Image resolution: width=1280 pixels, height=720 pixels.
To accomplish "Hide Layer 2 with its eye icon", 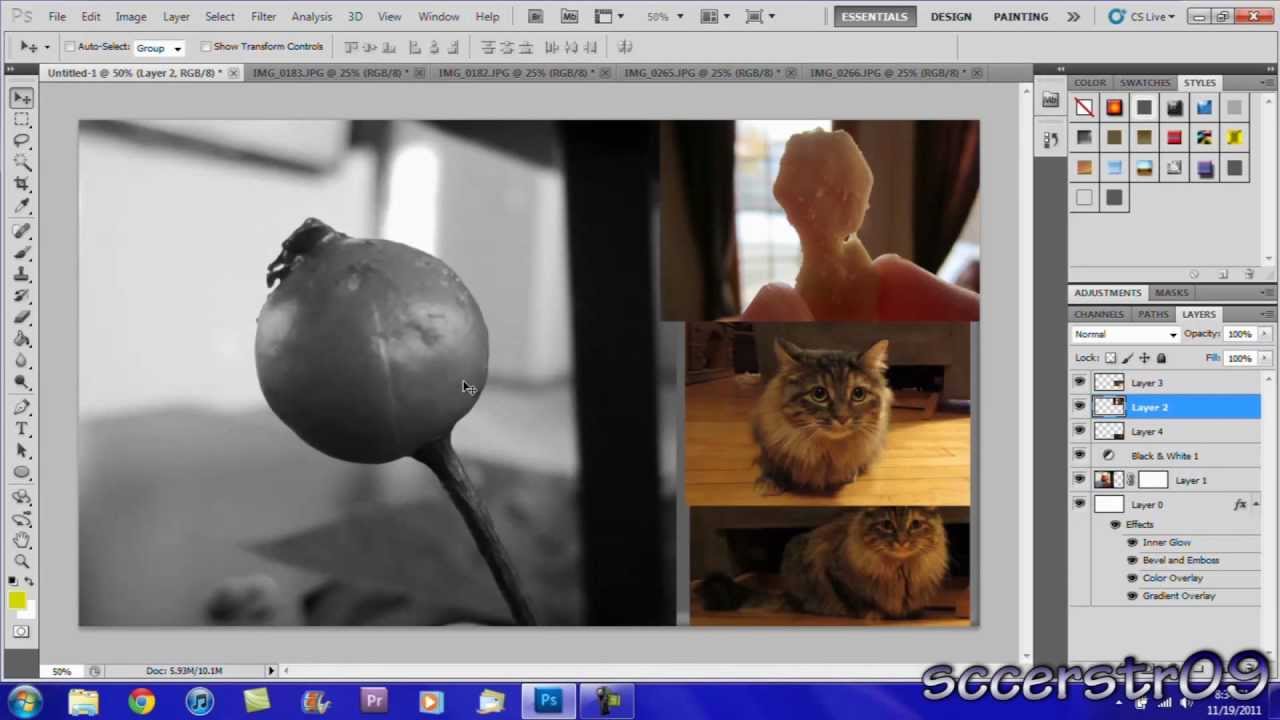I will point(1079,406).
